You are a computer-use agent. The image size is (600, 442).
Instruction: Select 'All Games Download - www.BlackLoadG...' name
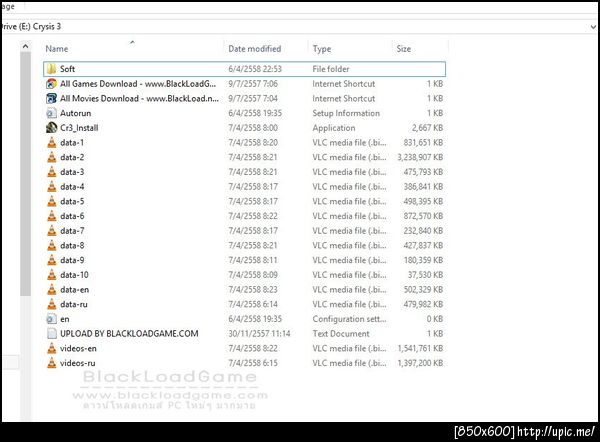(138, 84)
